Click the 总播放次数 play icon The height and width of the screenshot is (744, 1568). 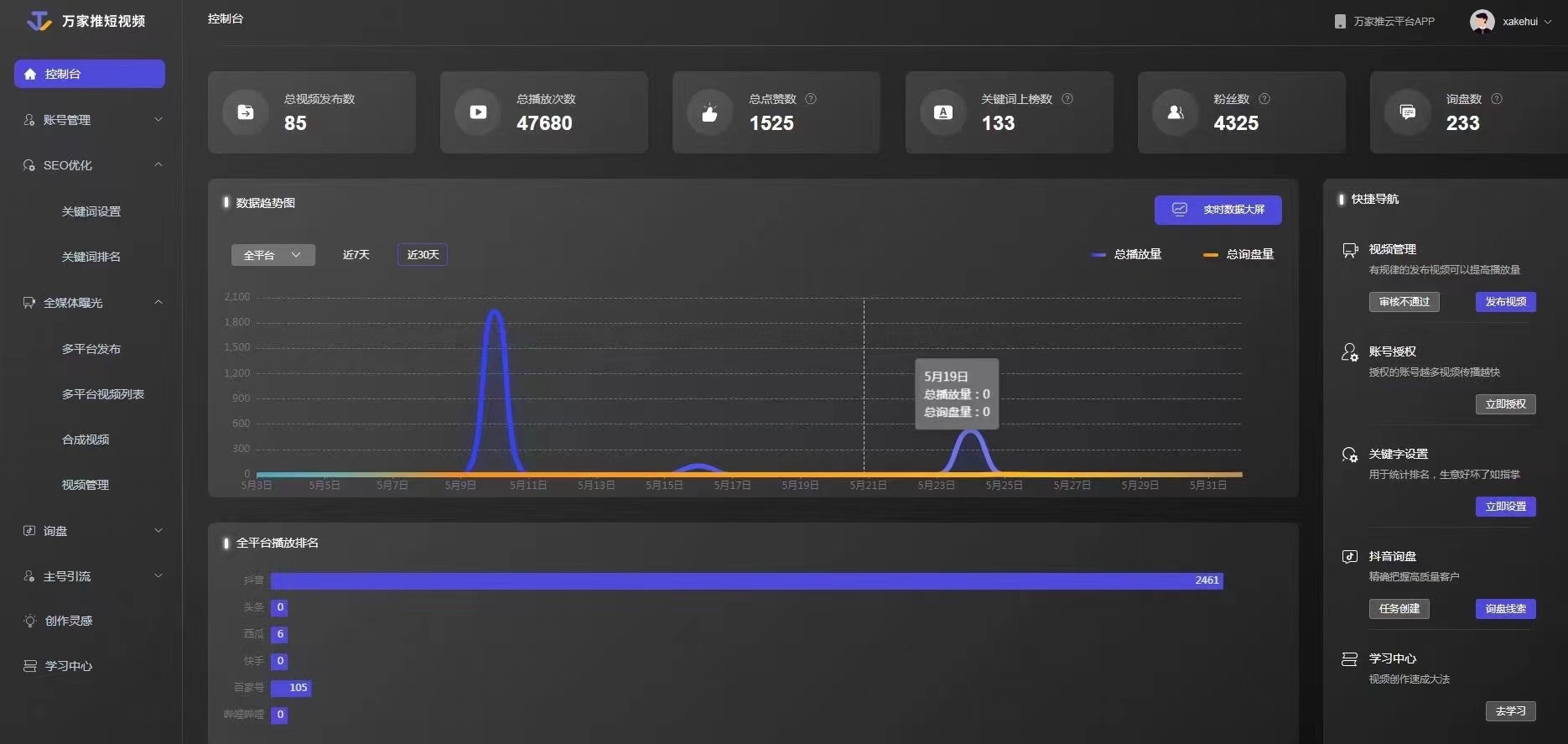pos(478,112)
